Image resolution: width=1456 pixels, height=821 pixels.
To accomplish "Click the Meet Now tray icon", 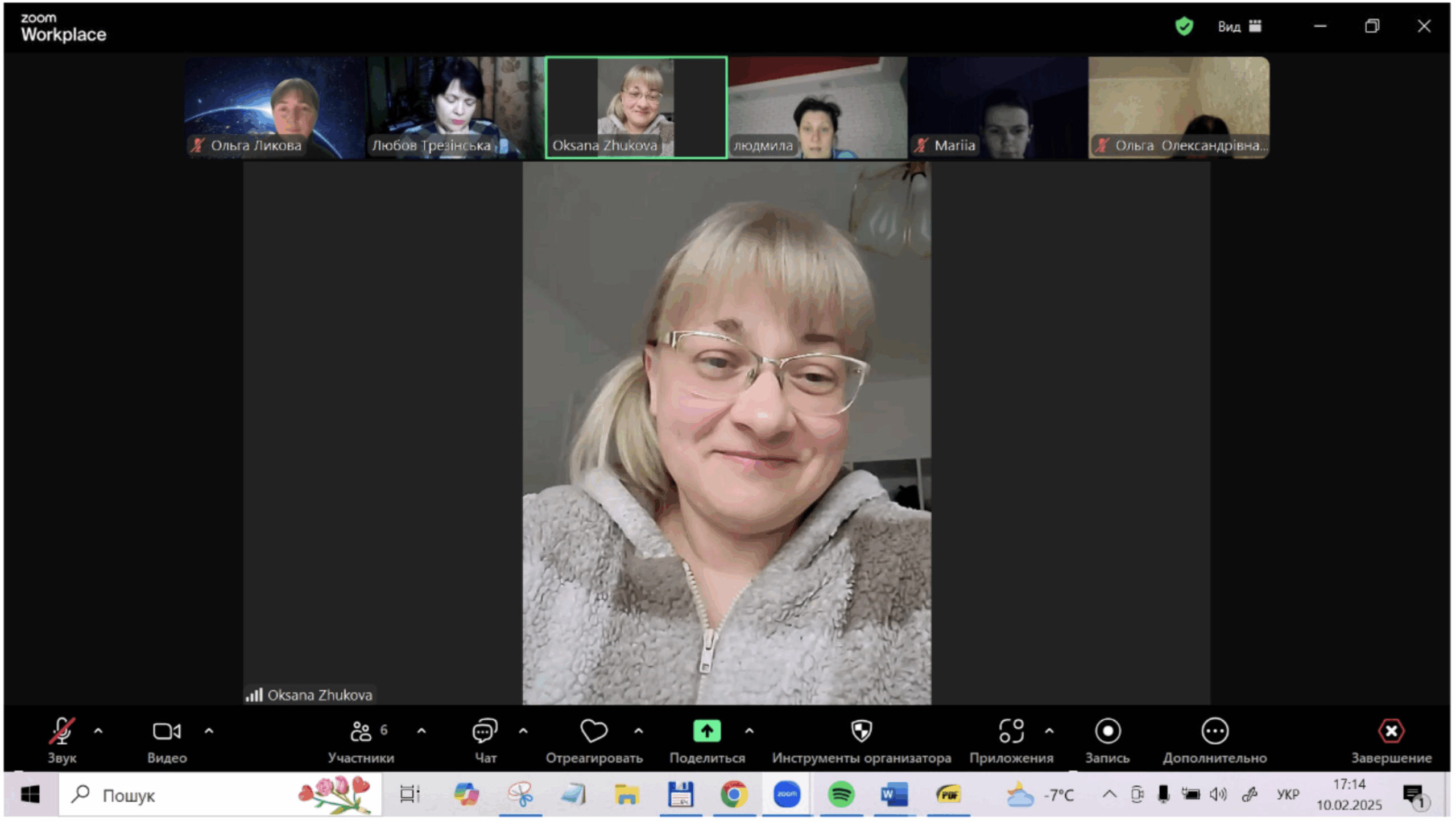I will [x=1138, y=795].
